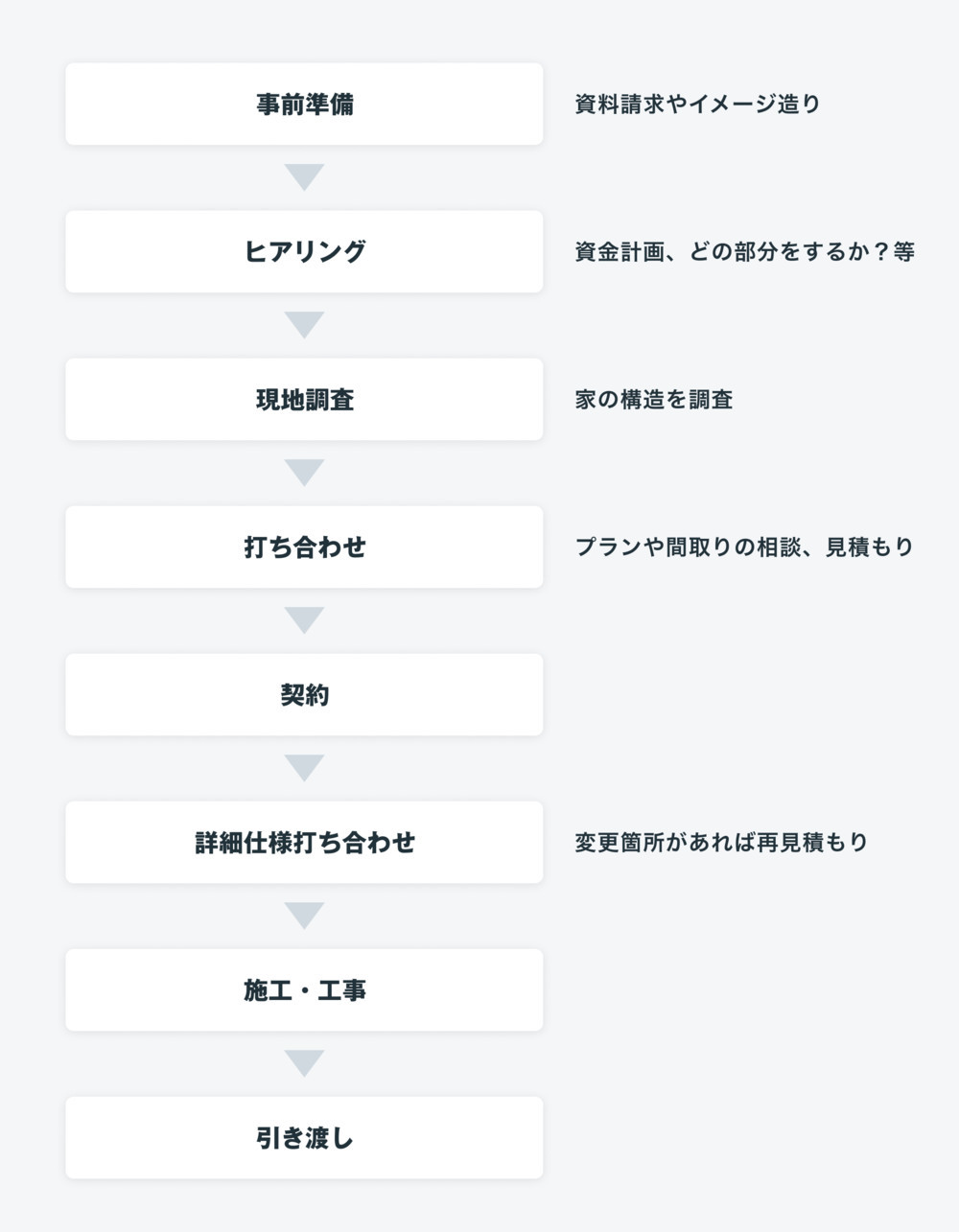The width and height of the screenshot is (959, 1232).
Task: Click down arrow above 引き渡し
Action: coord(304,1063)
